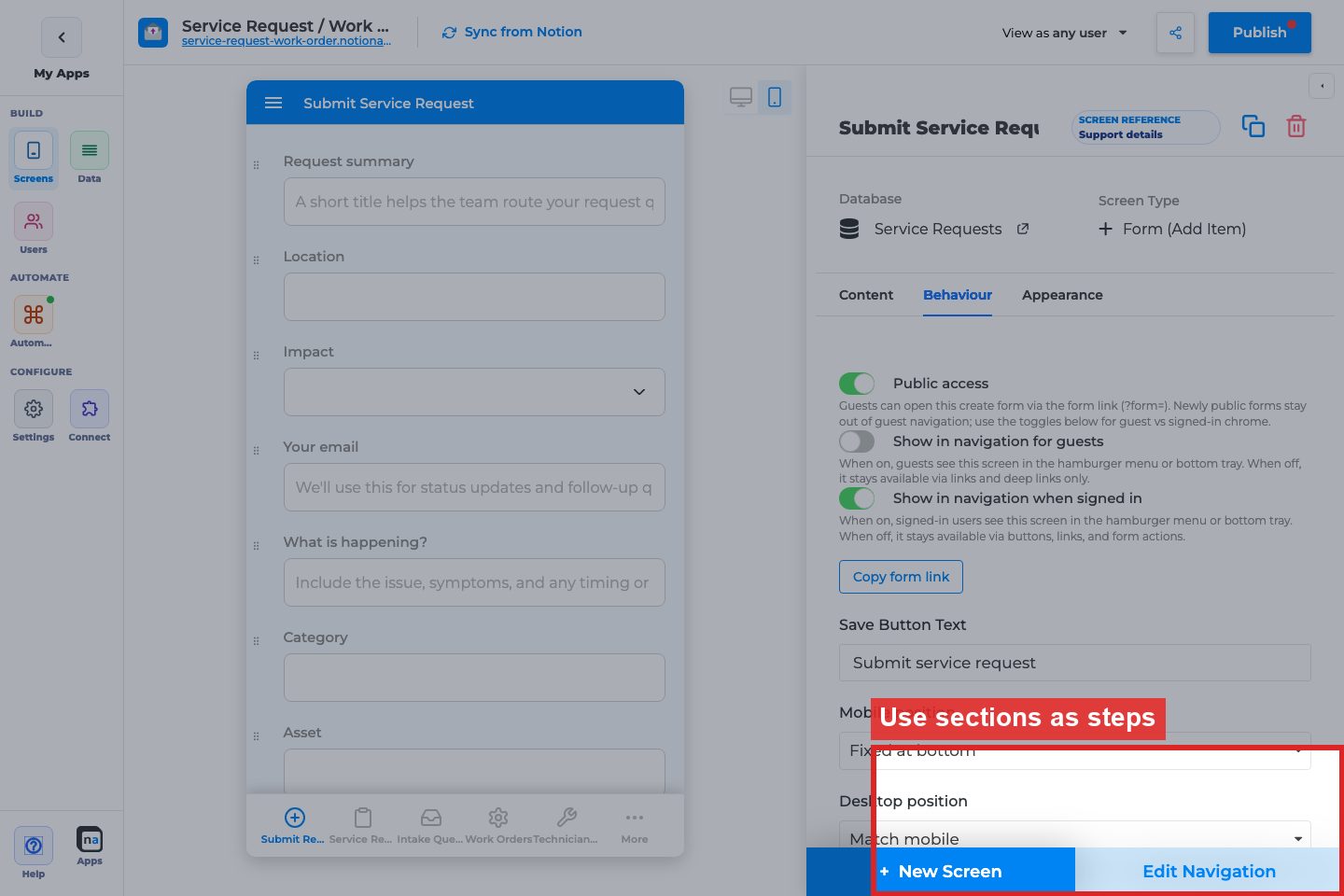This screenshot has width=1344, height=896.
Task: Duplicate this screen with the copy icon
Action: click(x=1253, y=126)
